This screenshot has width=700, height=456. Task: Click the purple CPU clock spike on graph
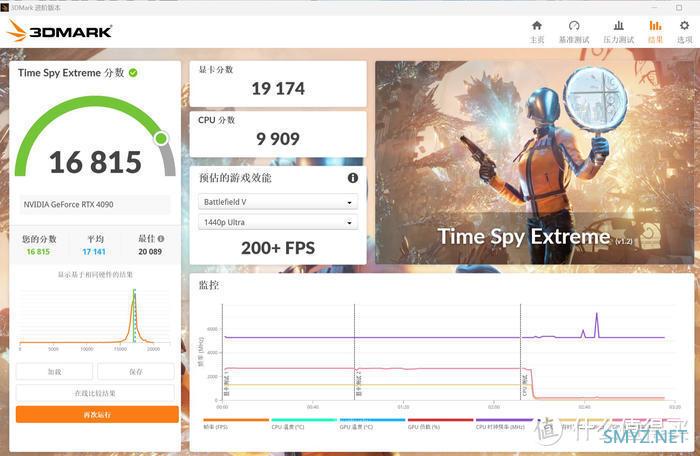[597, 325]
